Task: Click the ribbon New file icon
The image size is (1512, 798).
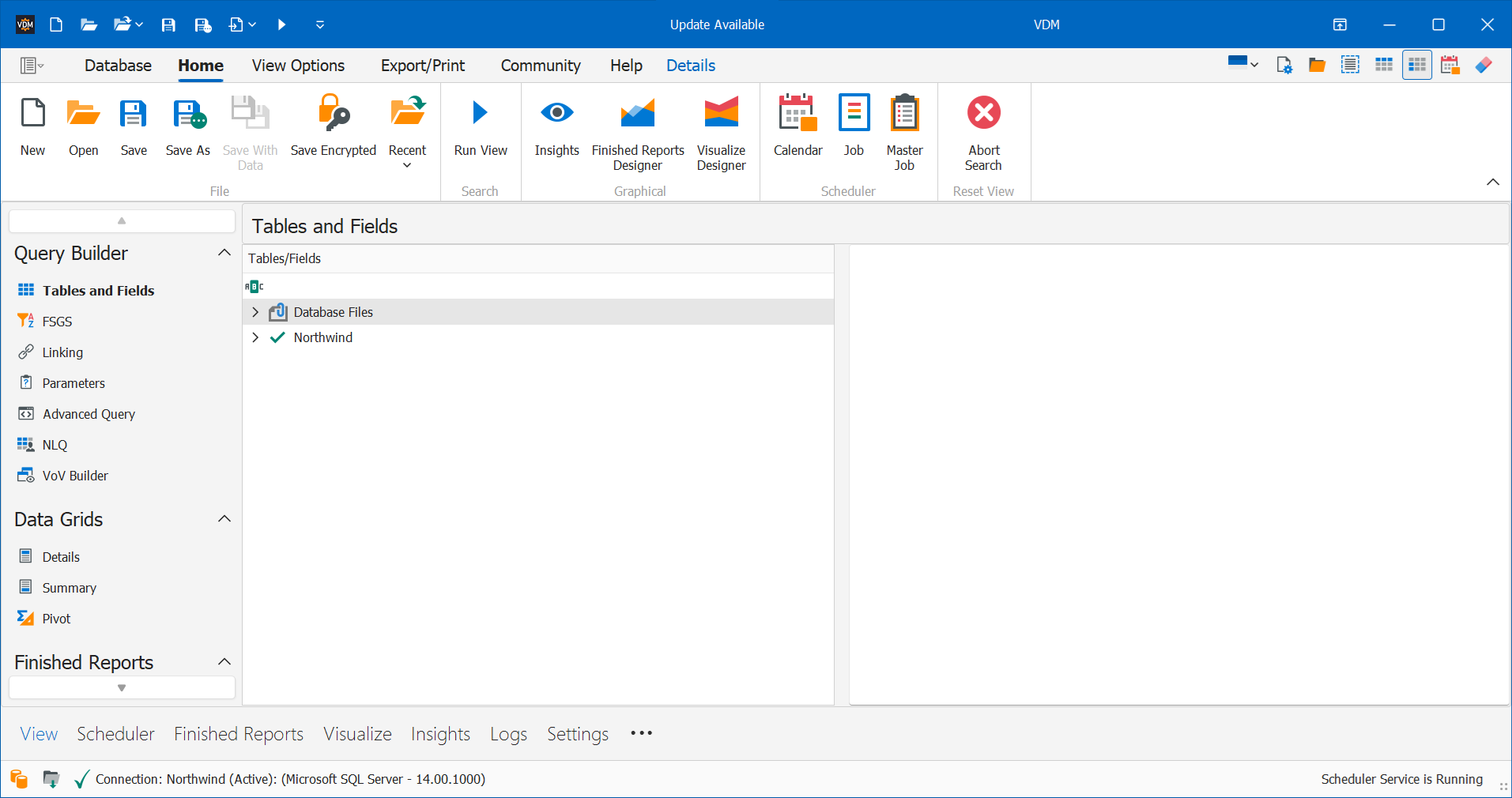Action: [x=33, y=113]
